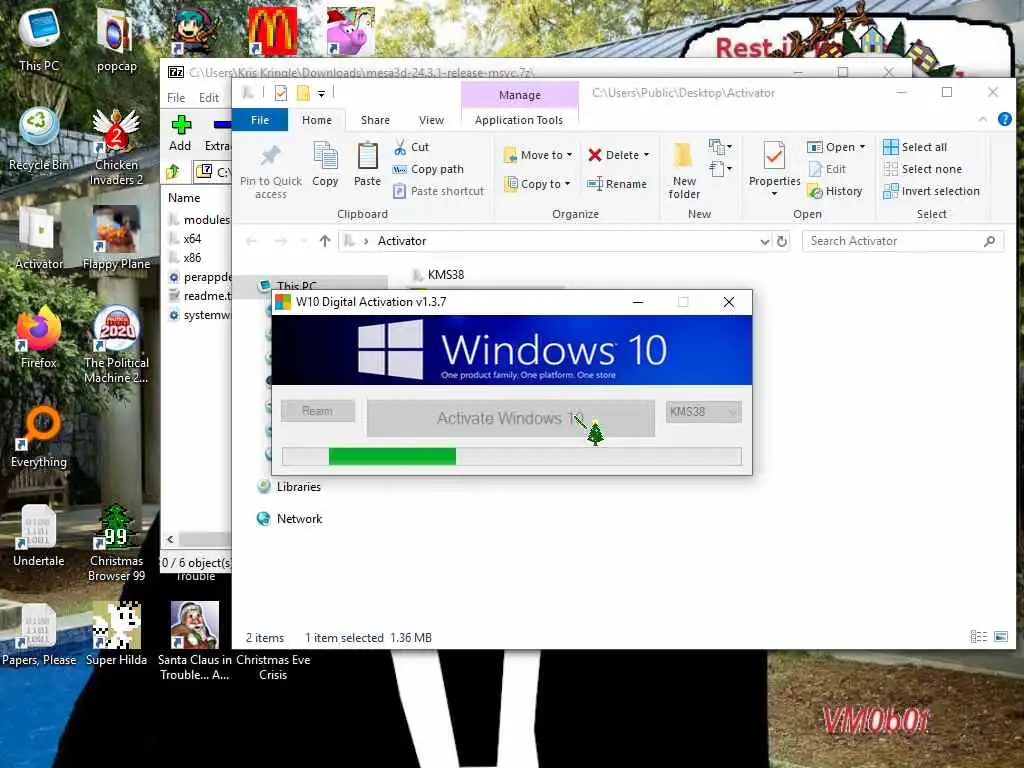Screen dimensions: 1024x768
Task: Open Application Tools tab
Action: [x=519, y=120]
